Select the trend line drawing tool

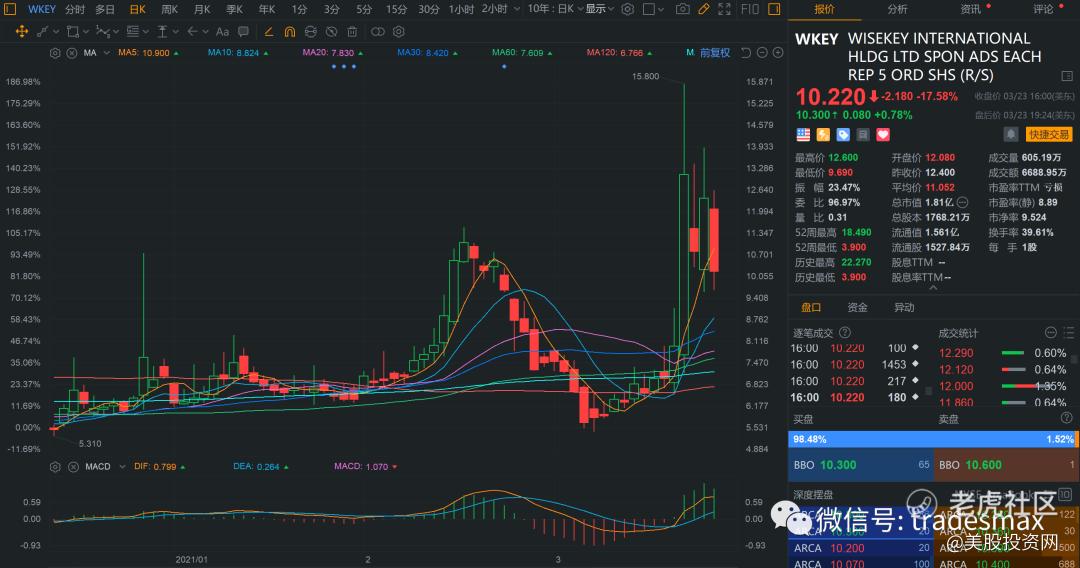tap(43, 32)
